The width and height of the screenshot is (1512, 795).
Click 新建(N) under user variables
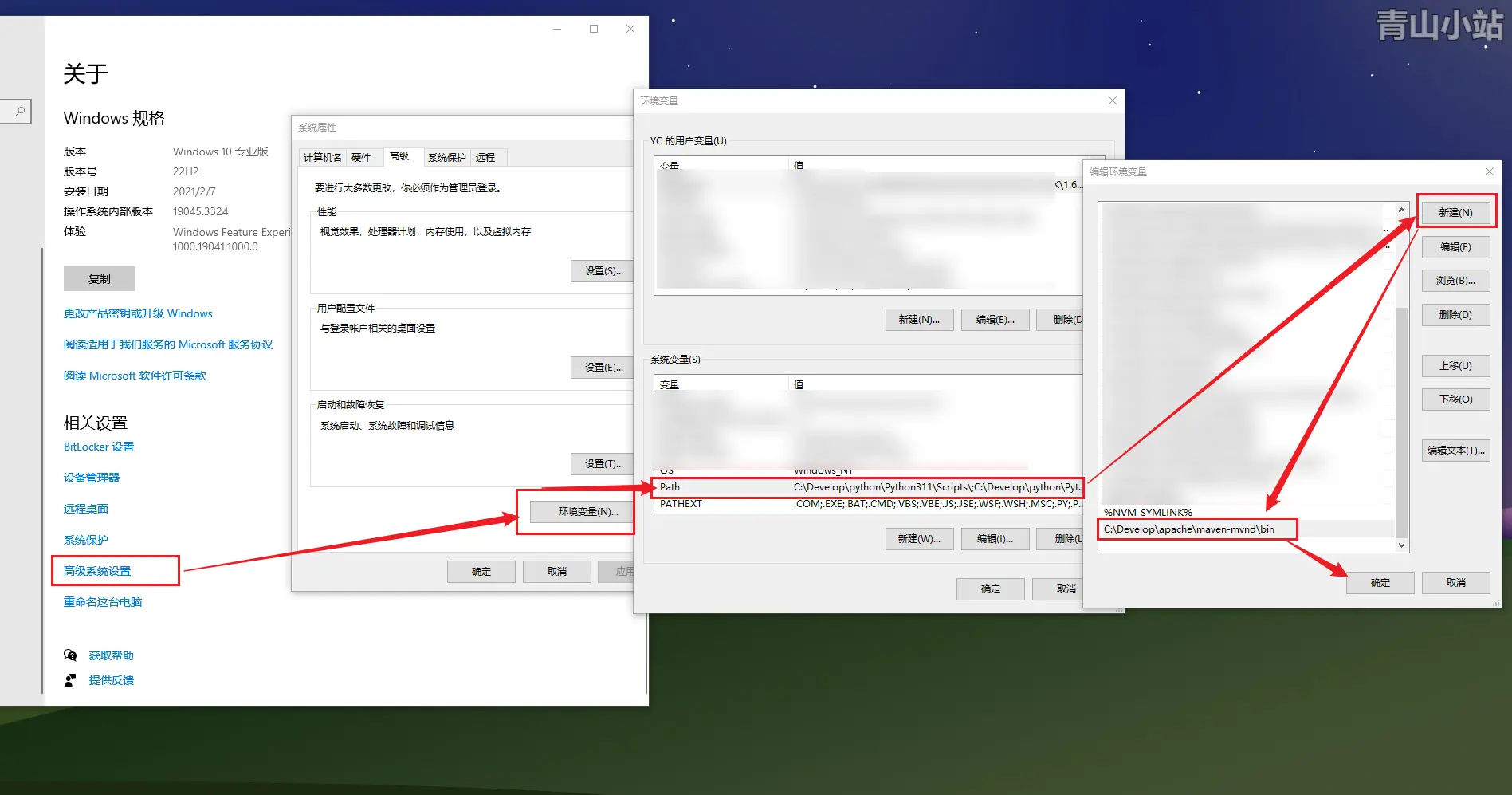click(x=919, y=320)
